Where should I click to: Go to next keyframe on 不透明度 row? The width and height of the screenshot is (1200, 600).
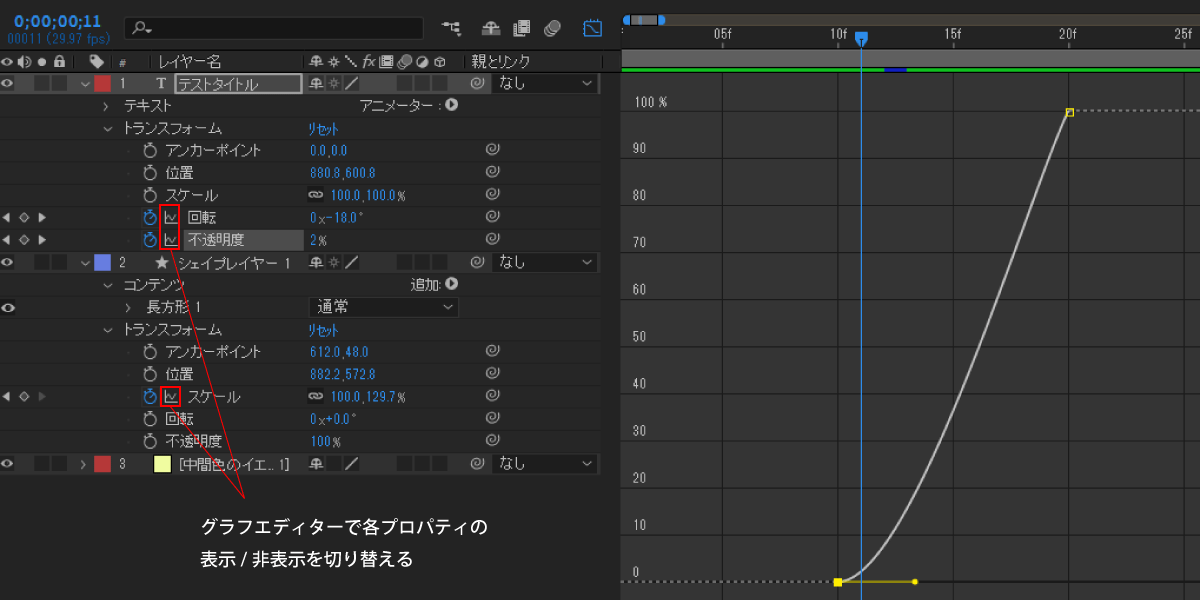(x=41, y=239)
